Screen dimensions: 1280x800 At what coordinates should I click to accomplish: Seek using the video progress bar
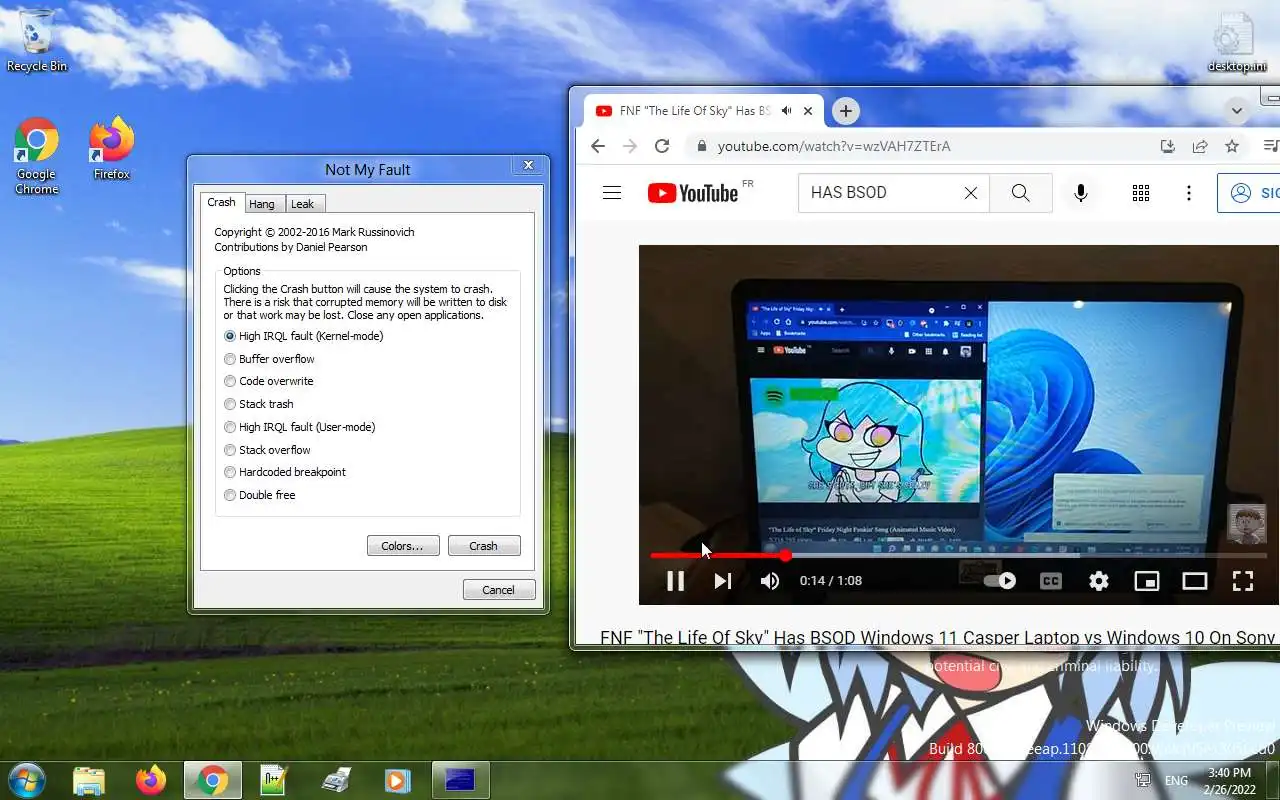click(958, 555)
